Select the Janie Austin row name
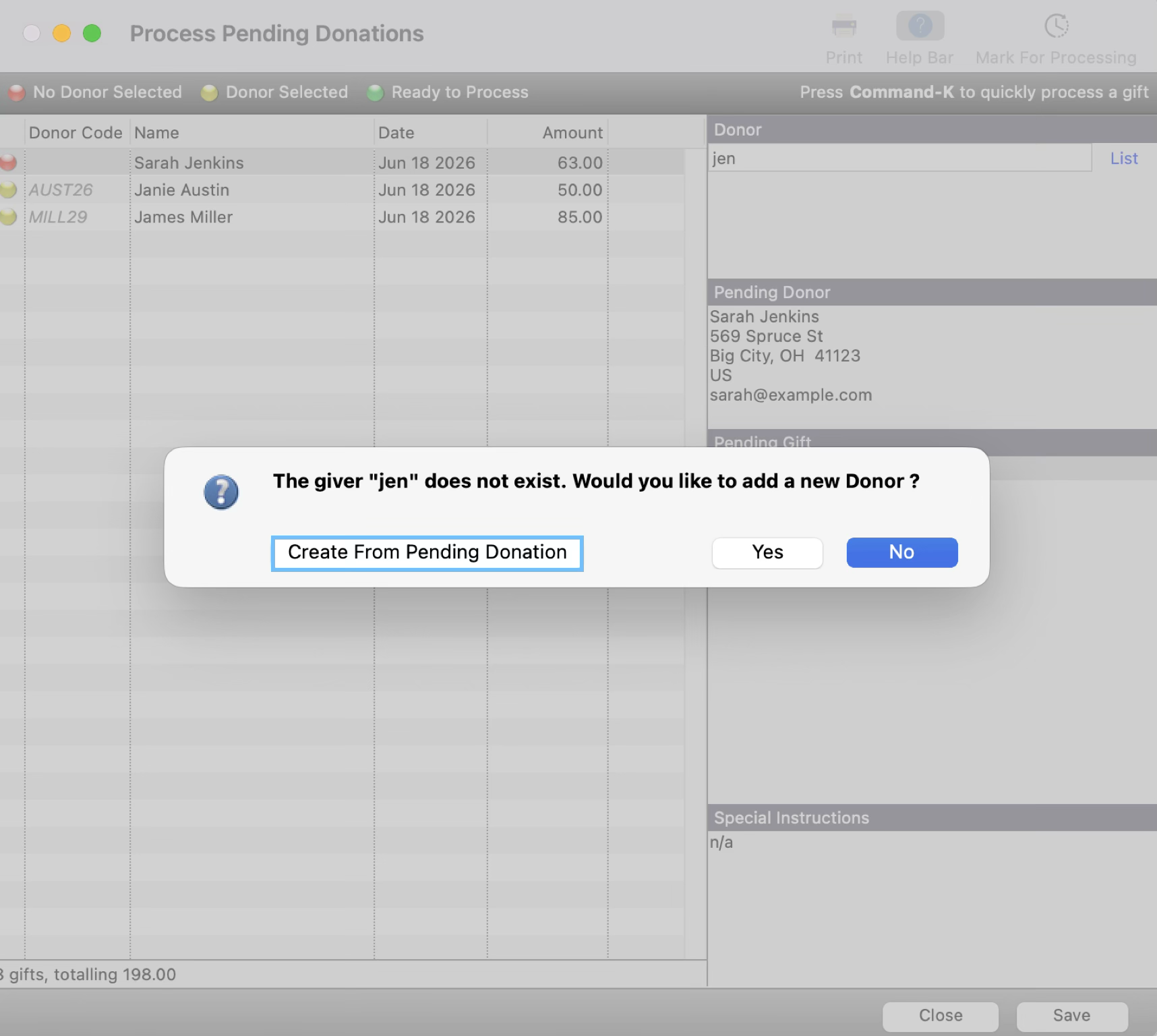 click(181, 190)
